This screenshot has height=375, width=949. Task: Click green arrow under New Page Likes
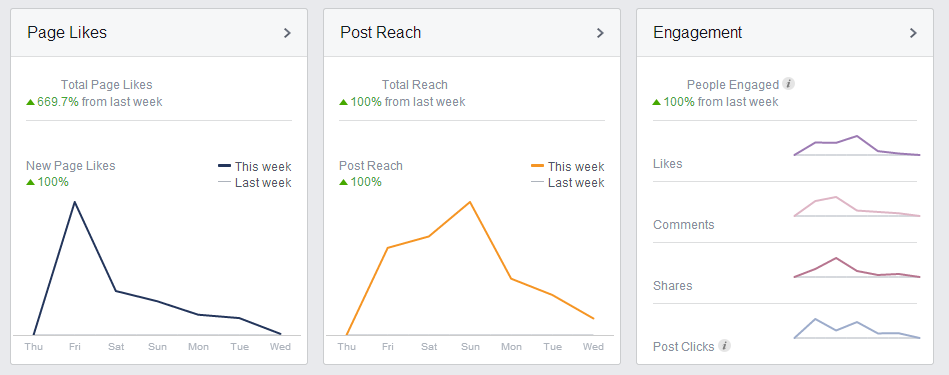(x=30, y=181)
